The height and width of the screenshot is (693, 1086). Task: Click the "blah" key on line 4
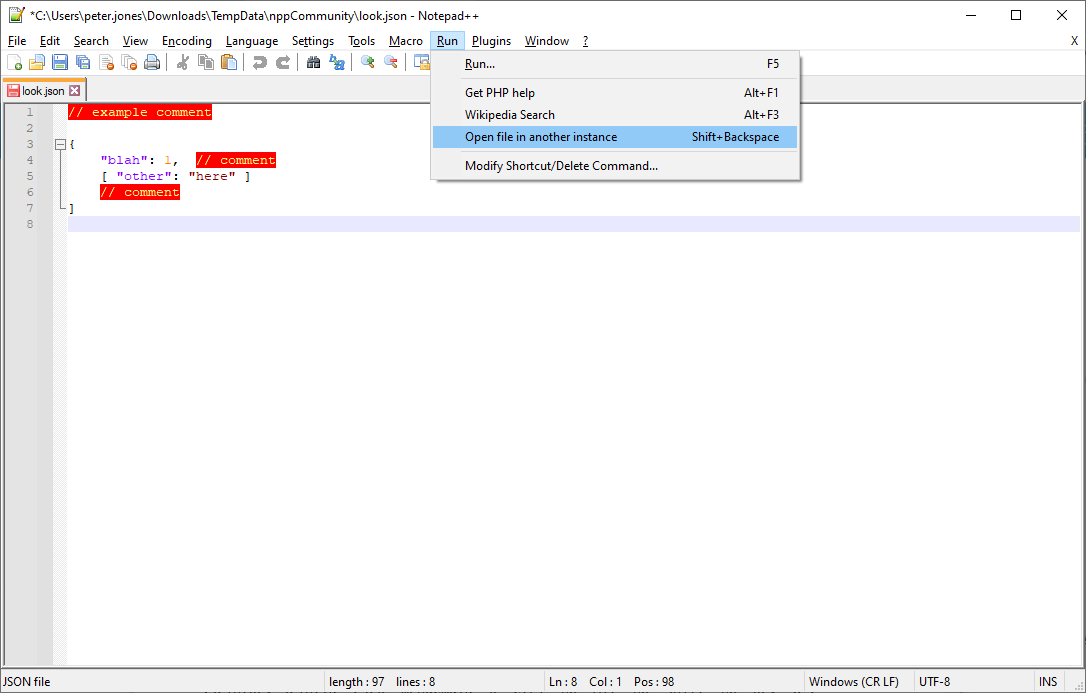pos(124,160)
